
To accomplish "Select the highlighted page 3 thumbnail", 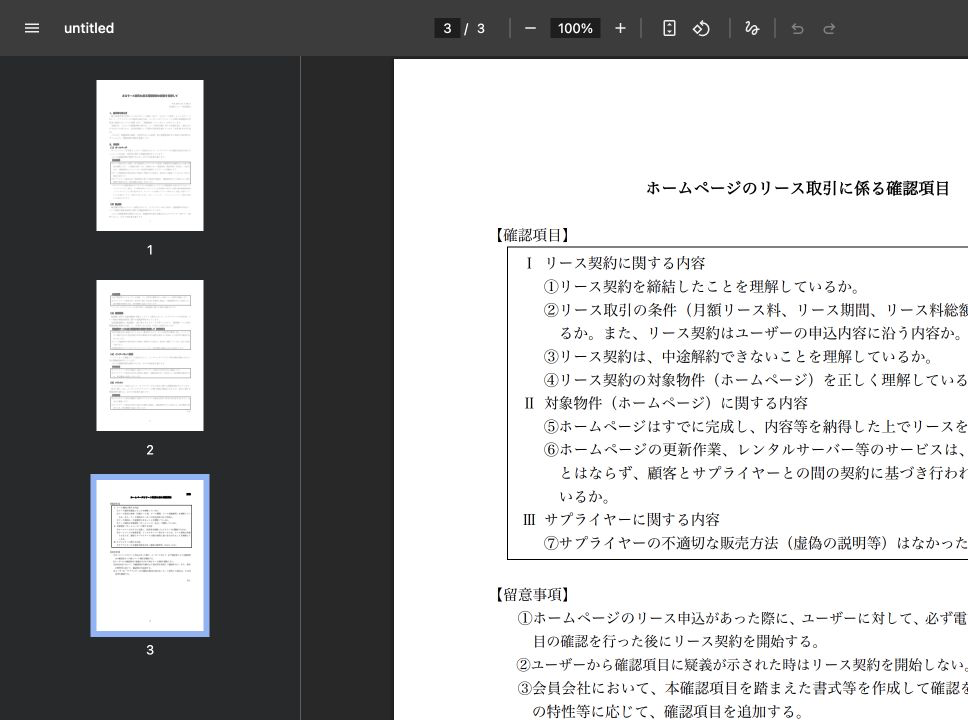I will coord(150,555).
